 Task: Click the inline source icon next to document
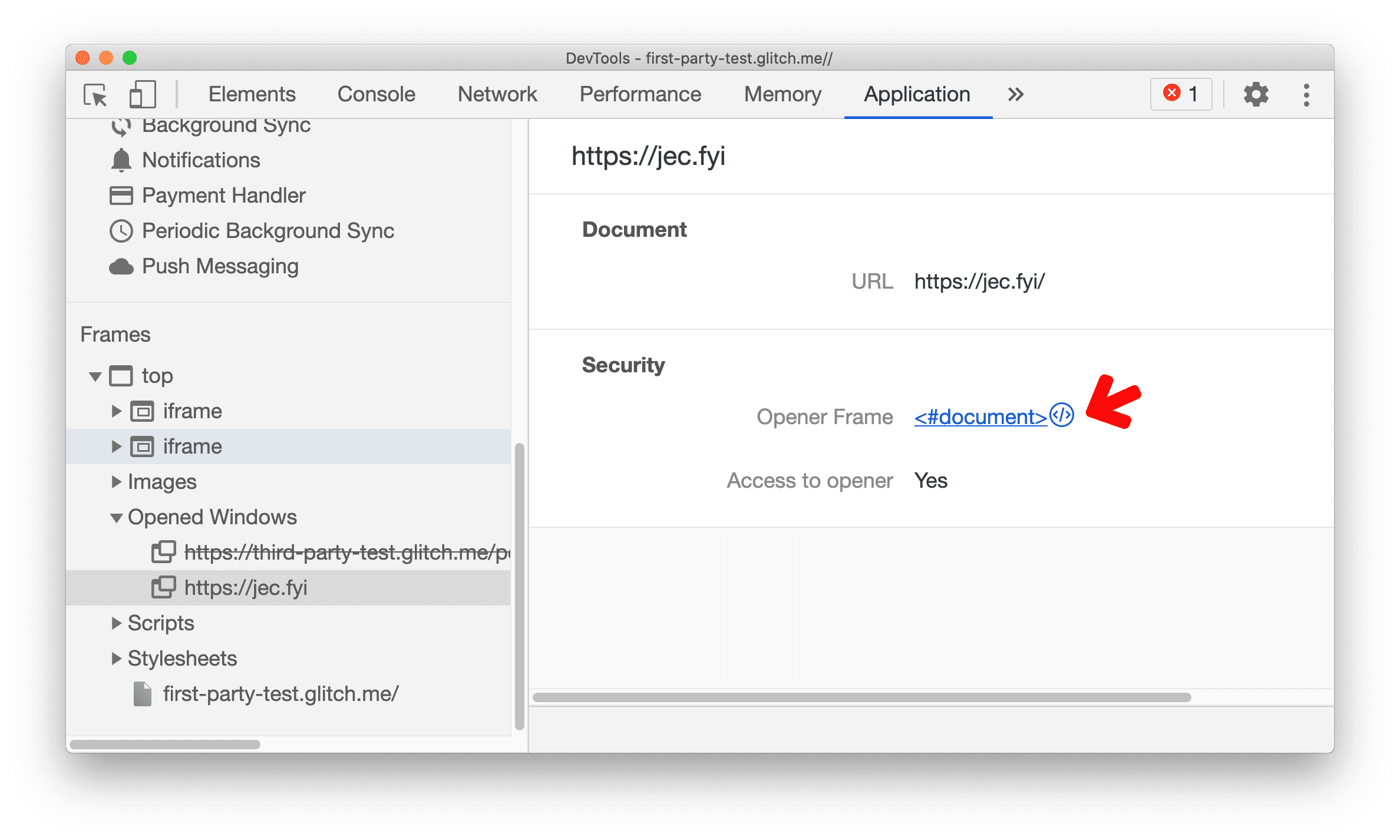click(x=1063, y=416)
